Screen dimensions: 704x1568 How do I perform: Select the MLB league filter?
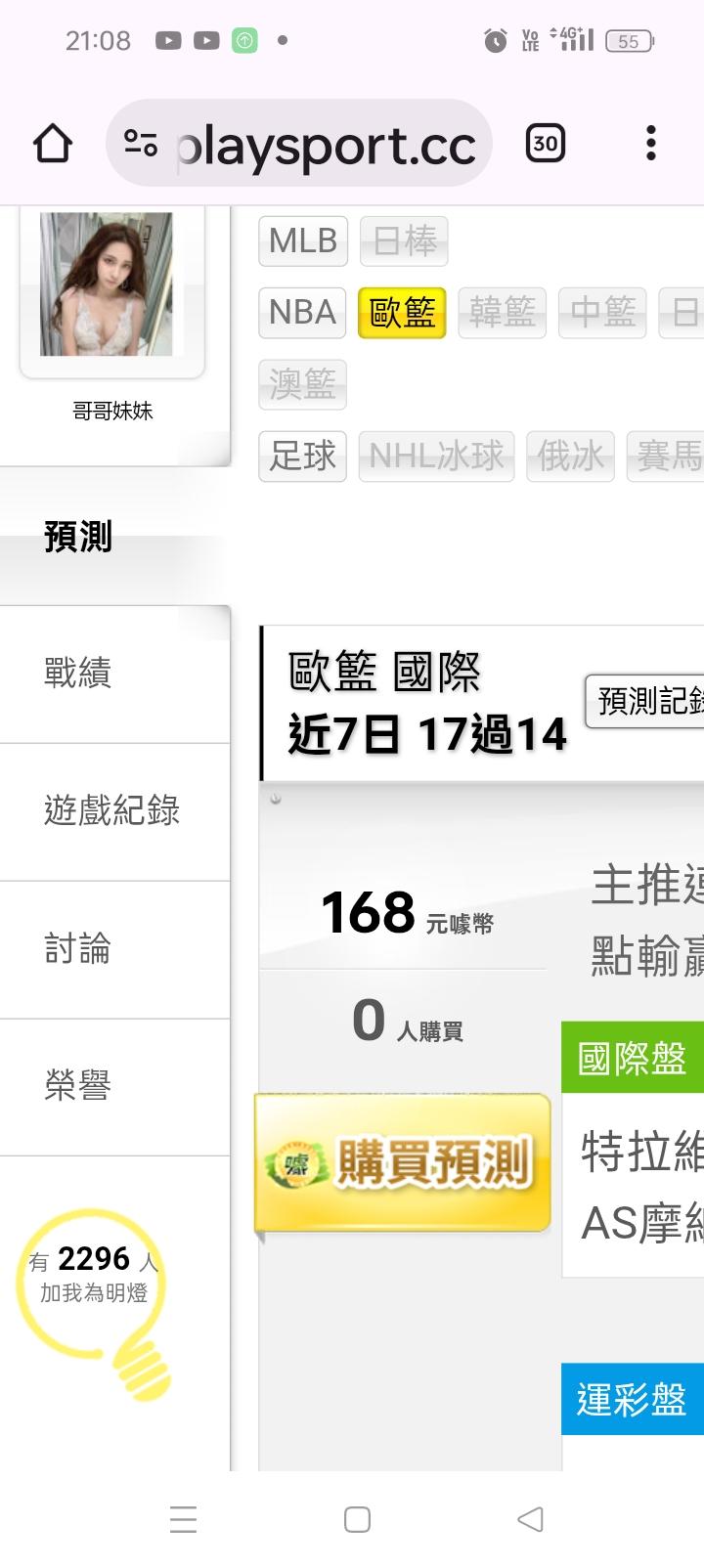point(303,240)
